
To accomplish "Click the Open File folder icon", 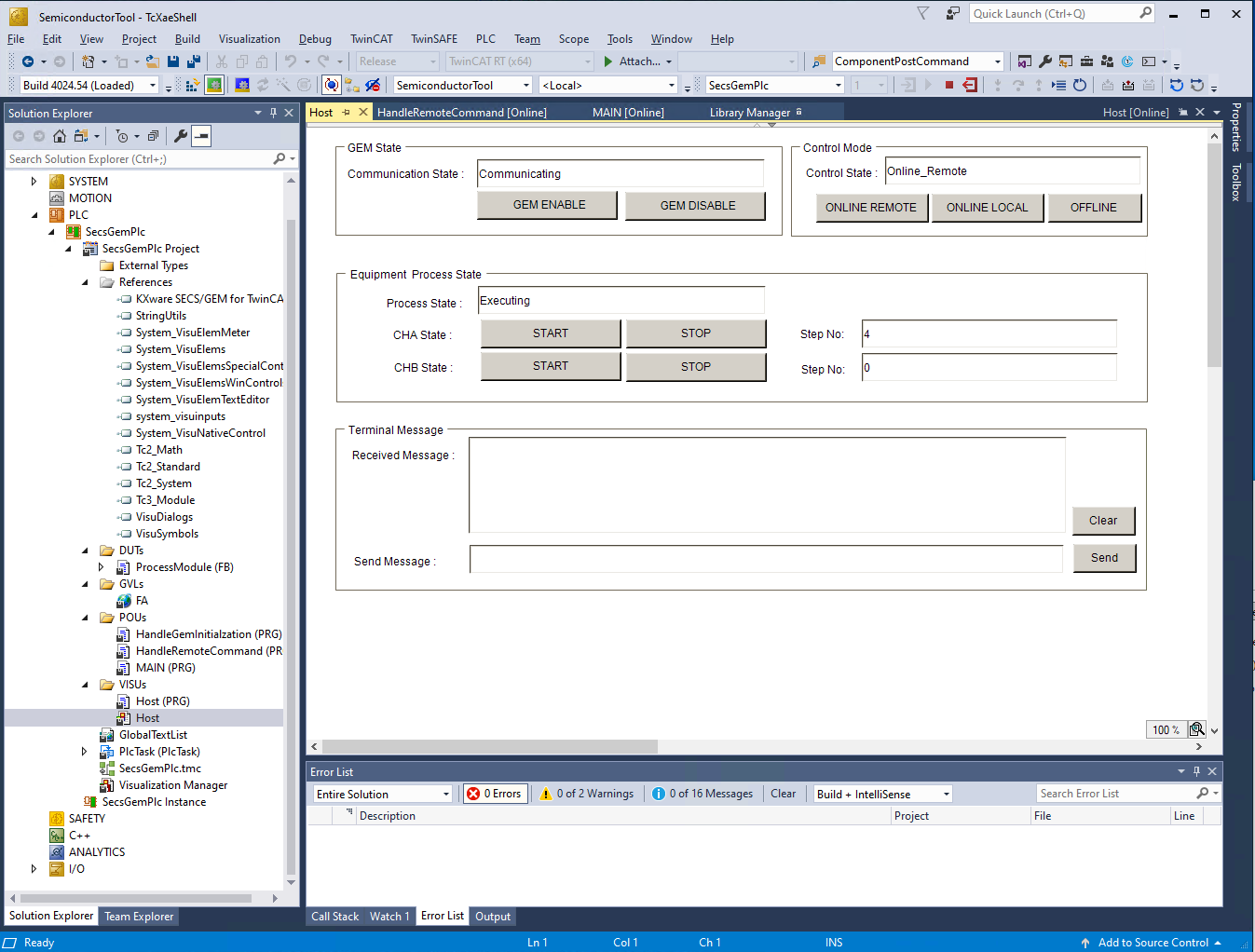I will pos(153,61).
